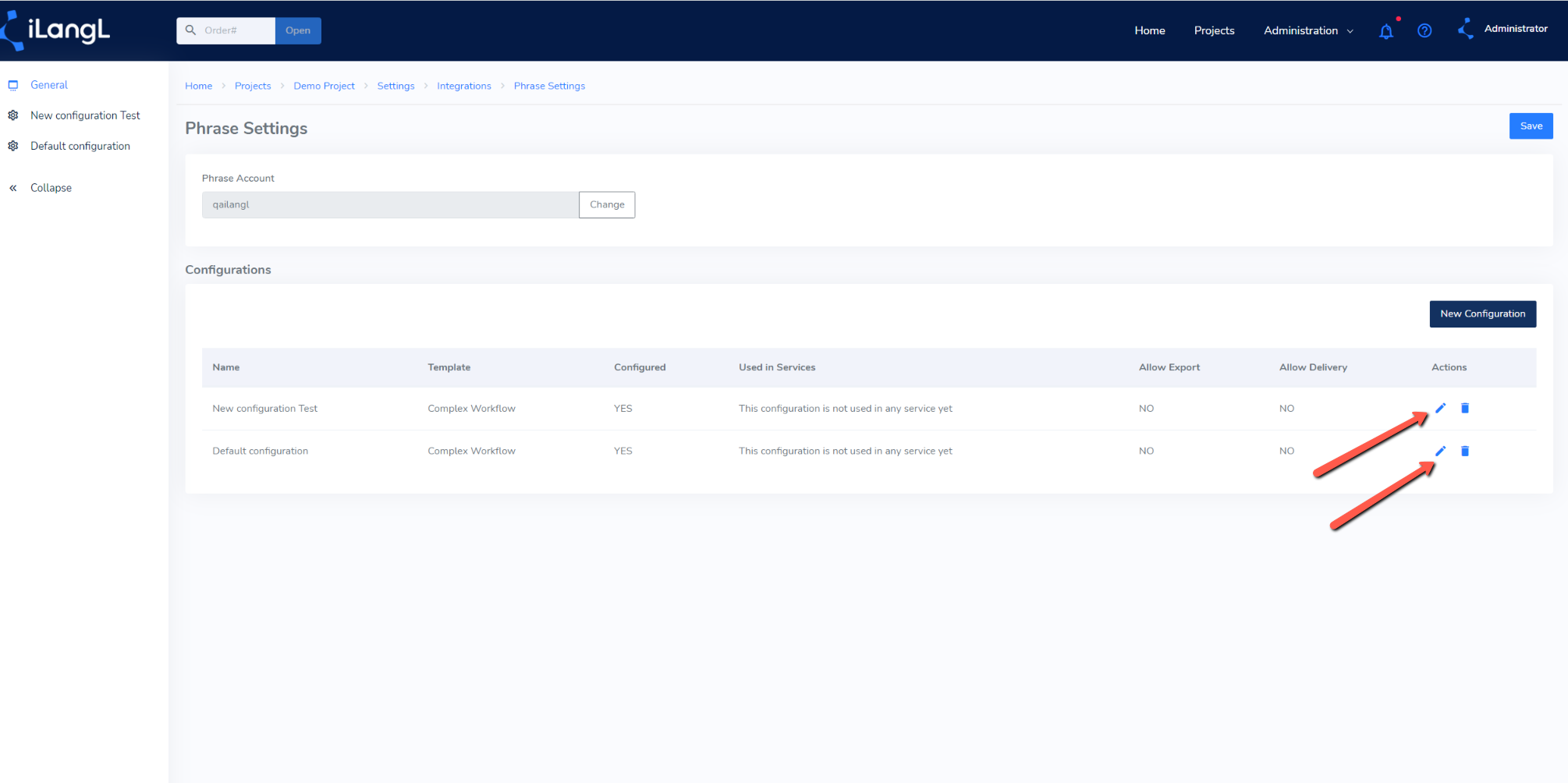Image resolution: width=1568 pixels, height=783 pixels.
Task: Open the help question mark icon
Action: tap(1424, 30)
